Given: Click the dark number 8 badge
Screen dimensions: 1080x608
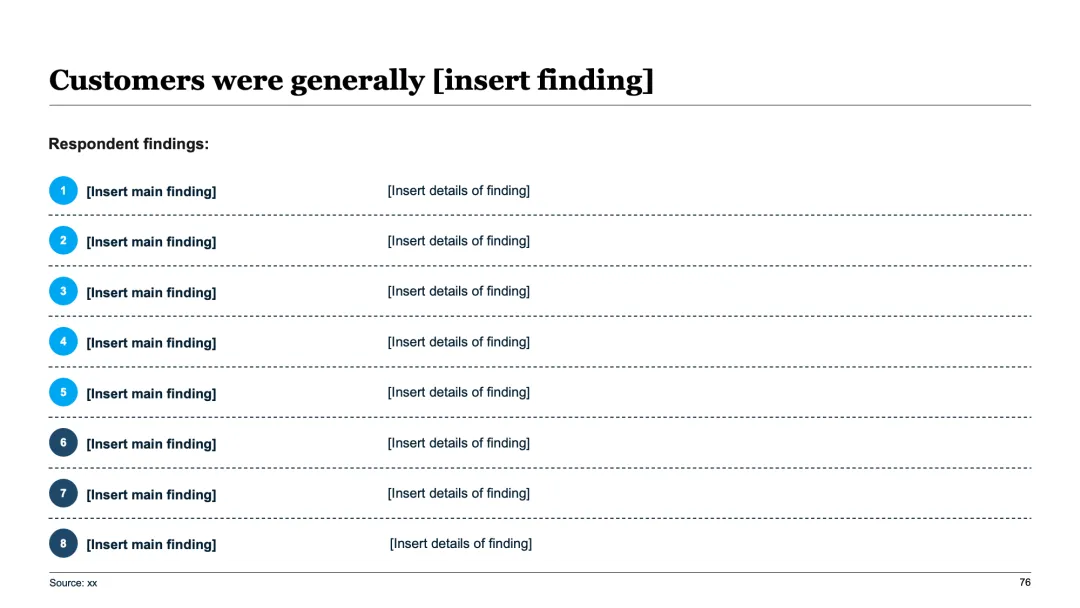Looking at the screenshot, I should pyautogui.click(x=63, y=544).
